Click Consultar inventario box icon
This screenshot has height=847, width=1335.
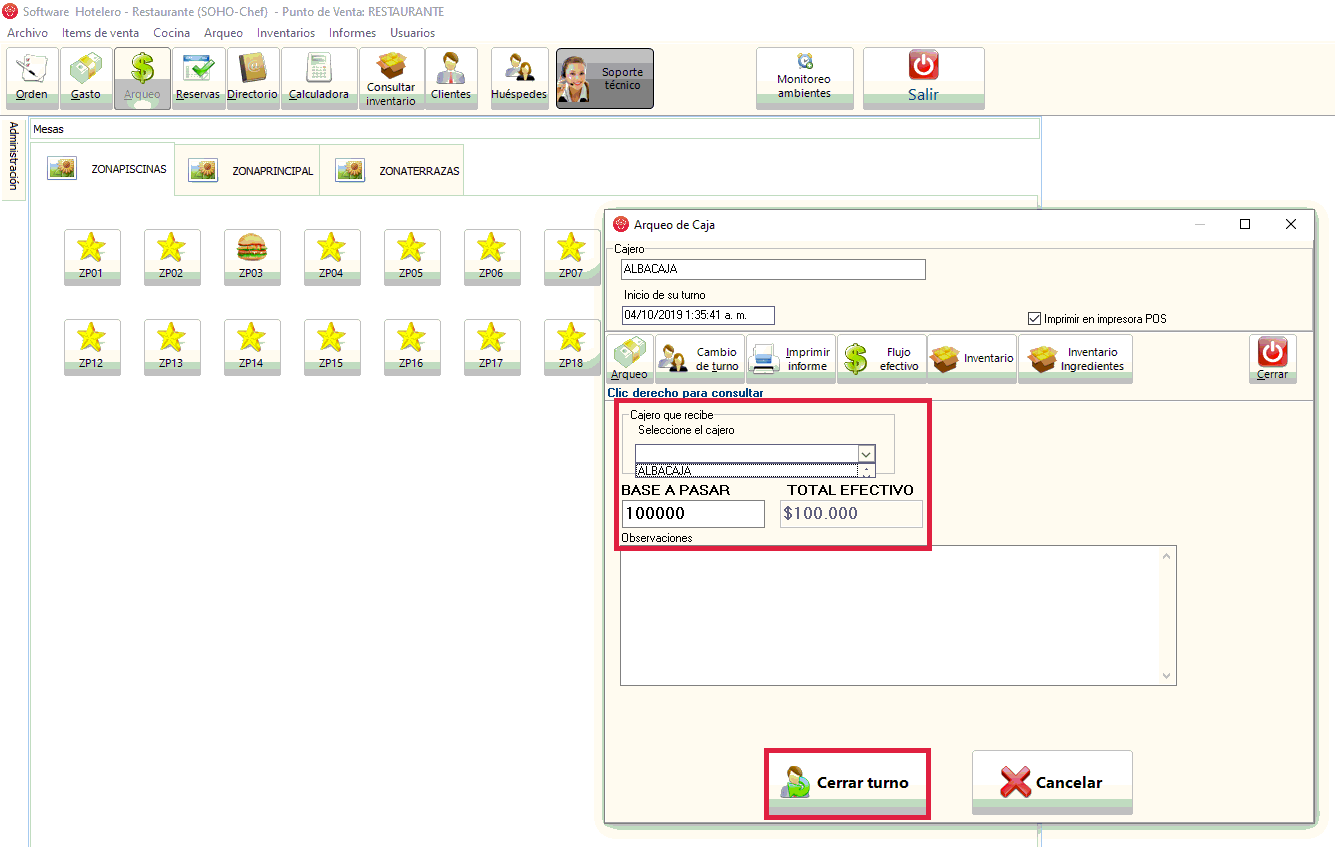(x=391, y=78)
